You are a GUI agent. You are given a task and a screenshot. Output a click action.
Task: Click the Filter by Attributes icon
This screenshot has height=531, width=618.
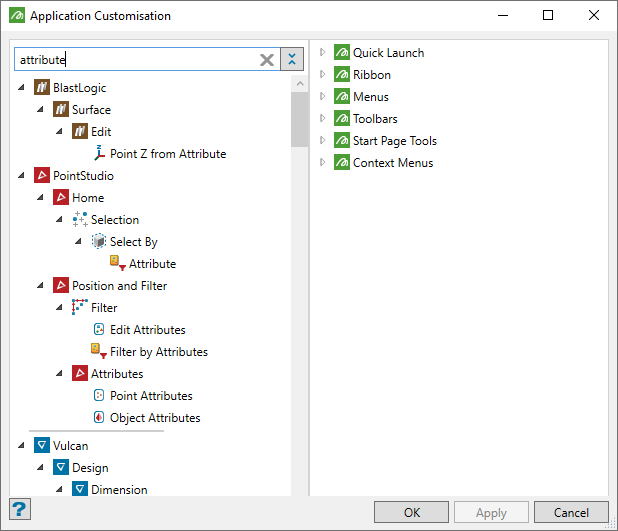(99, 351)
